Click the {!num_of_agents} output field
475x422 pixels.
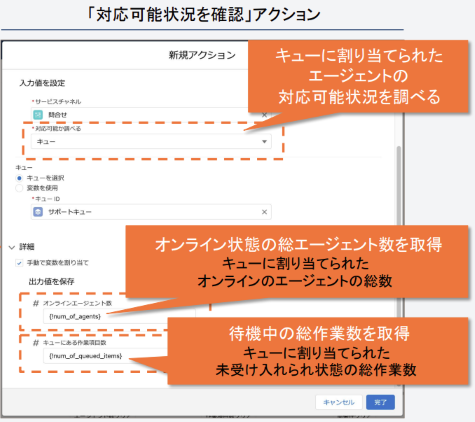pos(119,316)
